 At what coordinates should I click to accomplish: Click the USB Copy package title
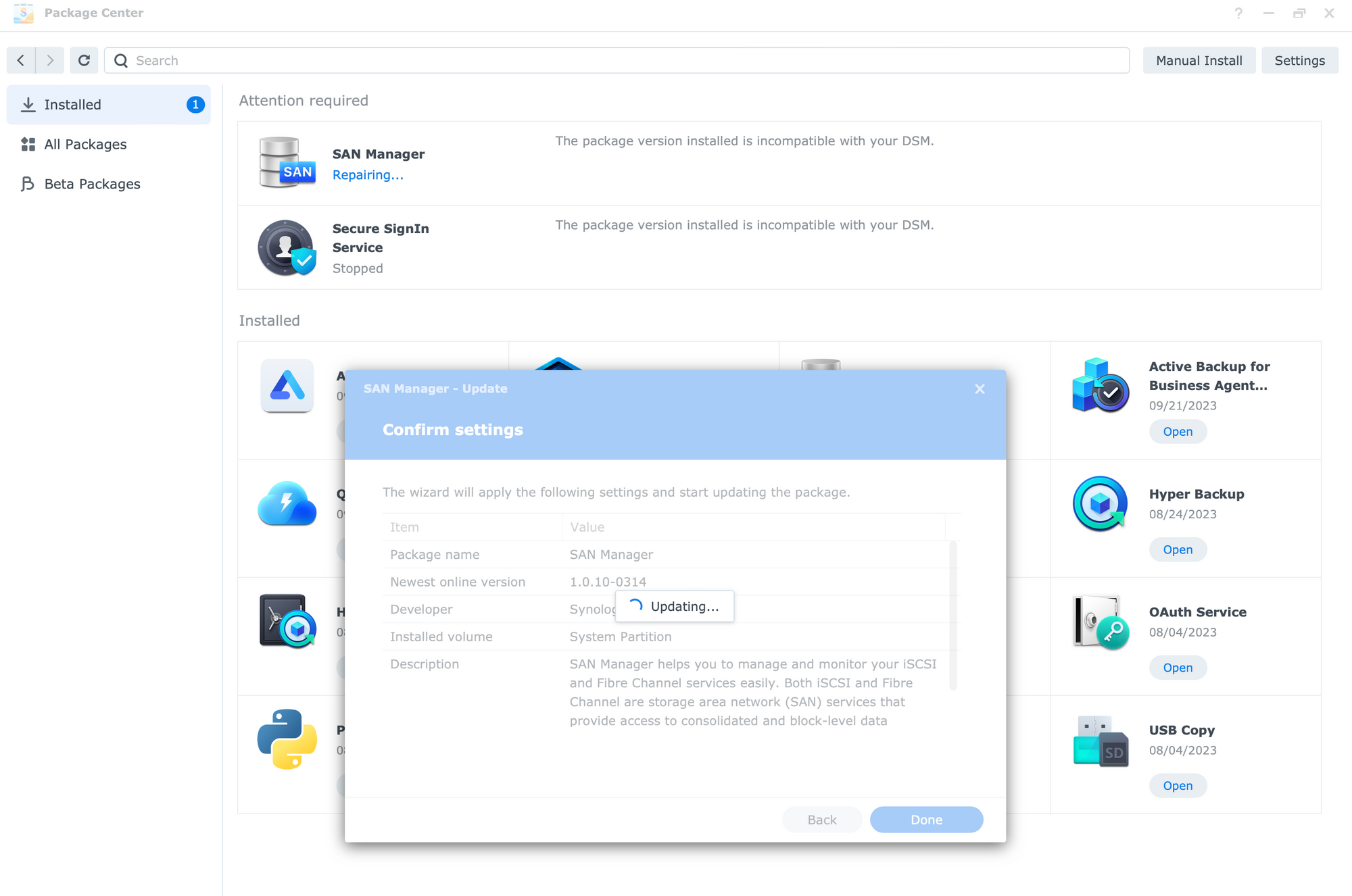pyautogui.click(x=1182, y=730)
